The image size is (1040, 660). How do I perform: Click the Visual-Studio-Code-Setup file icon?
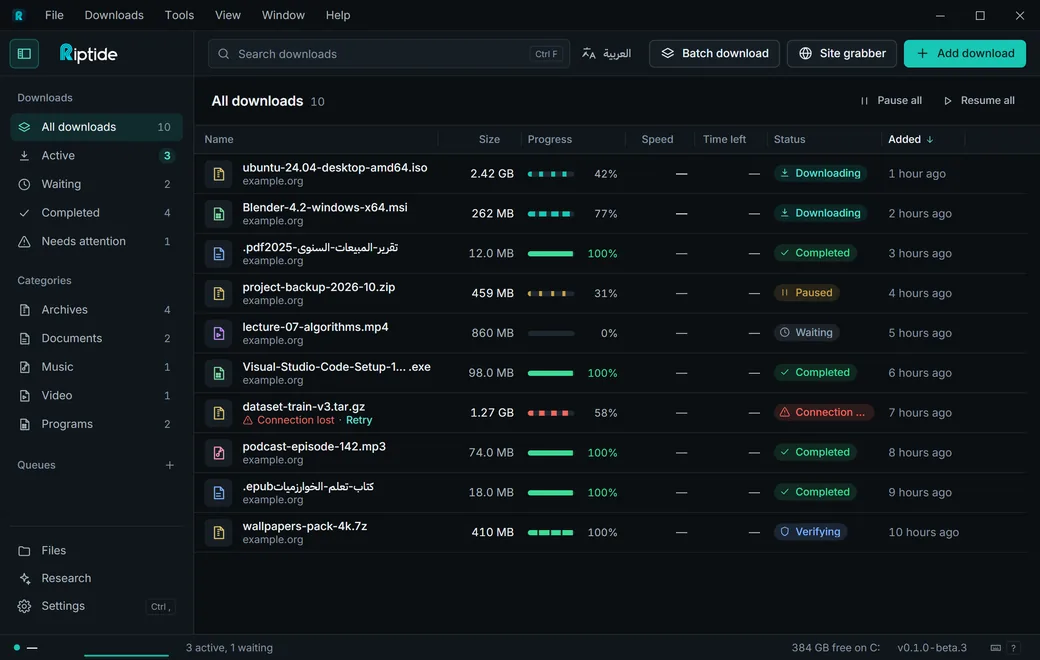tap(218, 373)
